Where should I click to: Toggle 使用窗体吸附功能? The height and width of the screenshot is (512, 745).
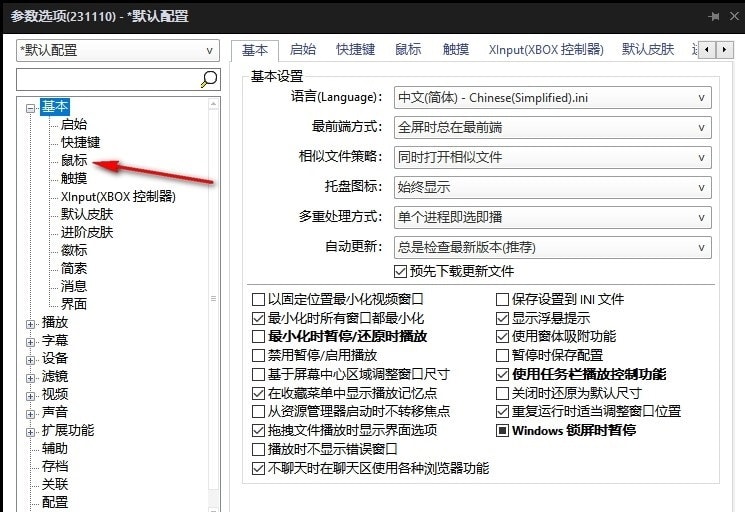coord(502,337)
